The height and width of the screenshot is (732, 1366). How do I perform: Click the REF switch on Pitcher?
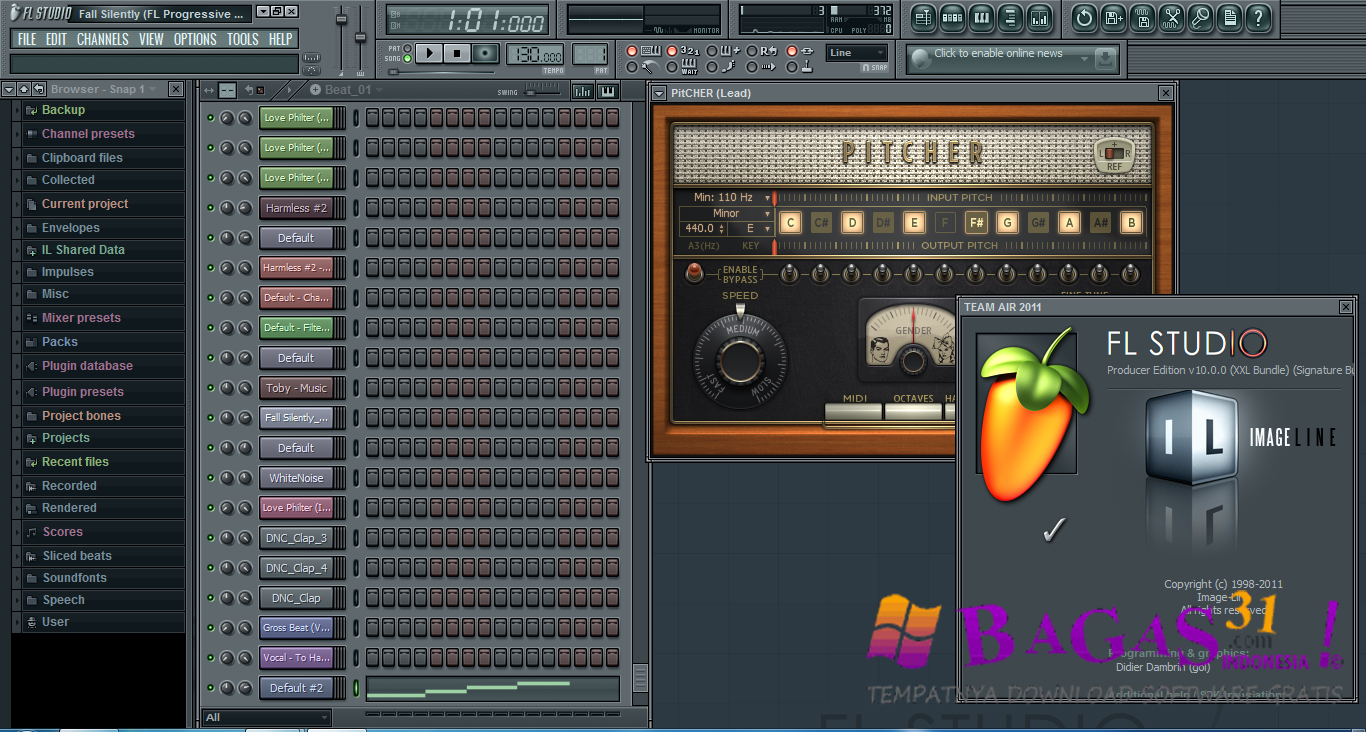tap(1114, 154)
